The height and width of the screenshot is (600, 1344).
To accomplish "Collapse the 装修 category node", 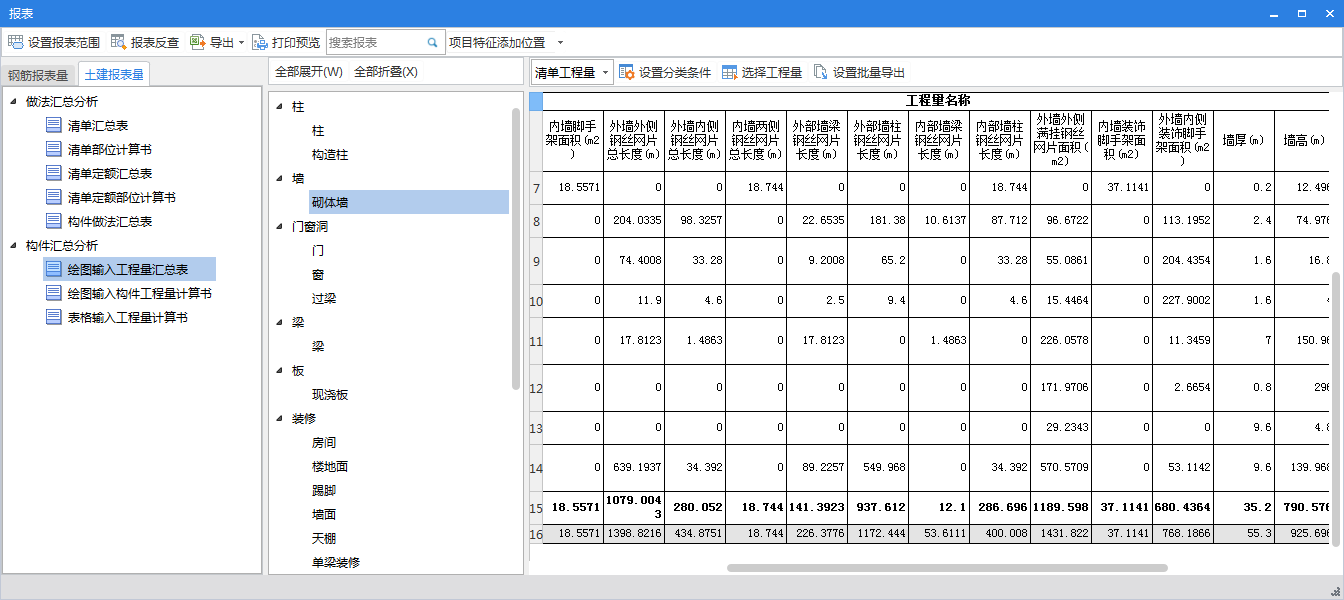I will pos(279,418).
